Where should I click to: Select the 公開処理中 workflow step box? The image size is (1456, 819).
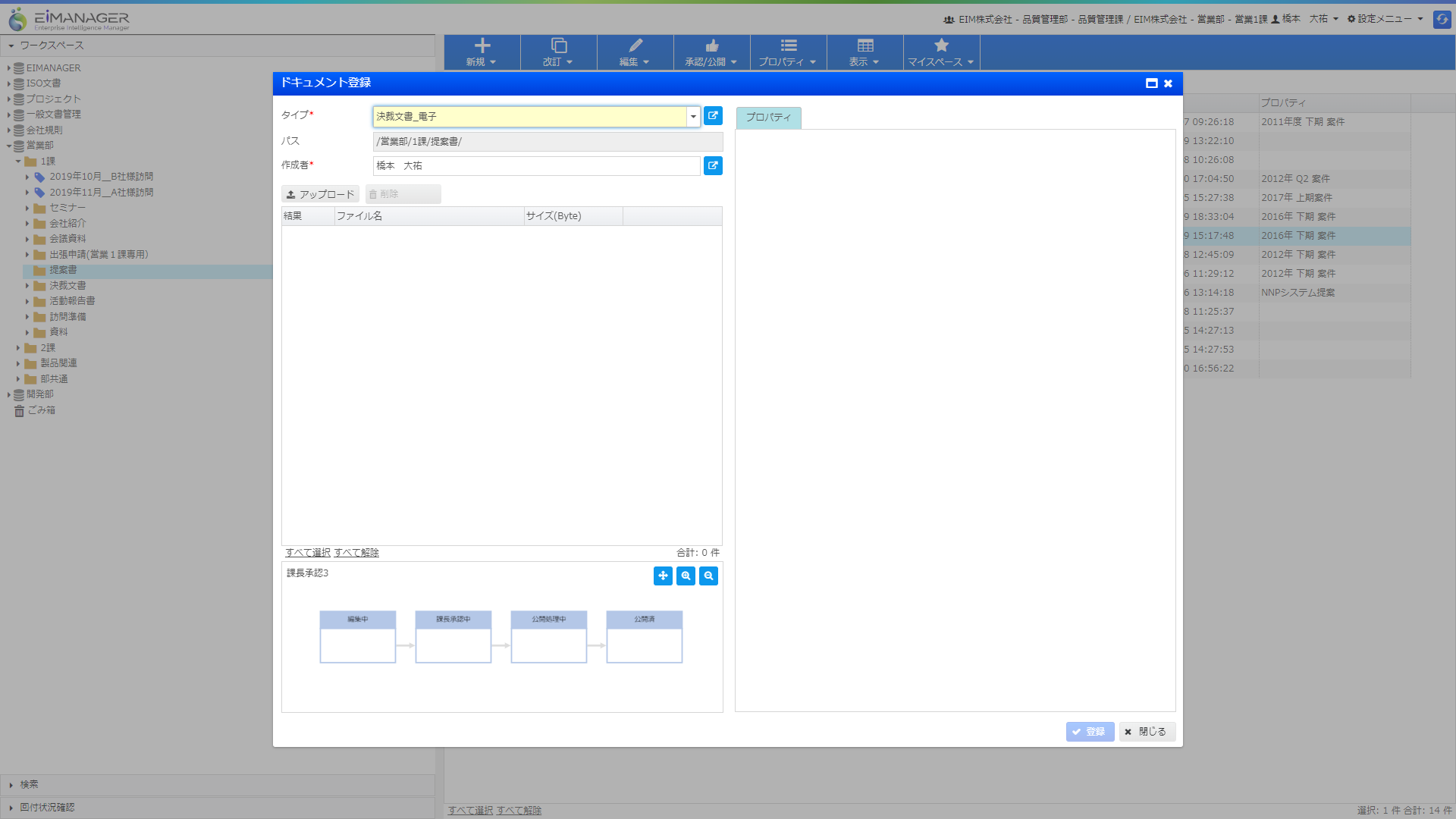tap(549, 637)
